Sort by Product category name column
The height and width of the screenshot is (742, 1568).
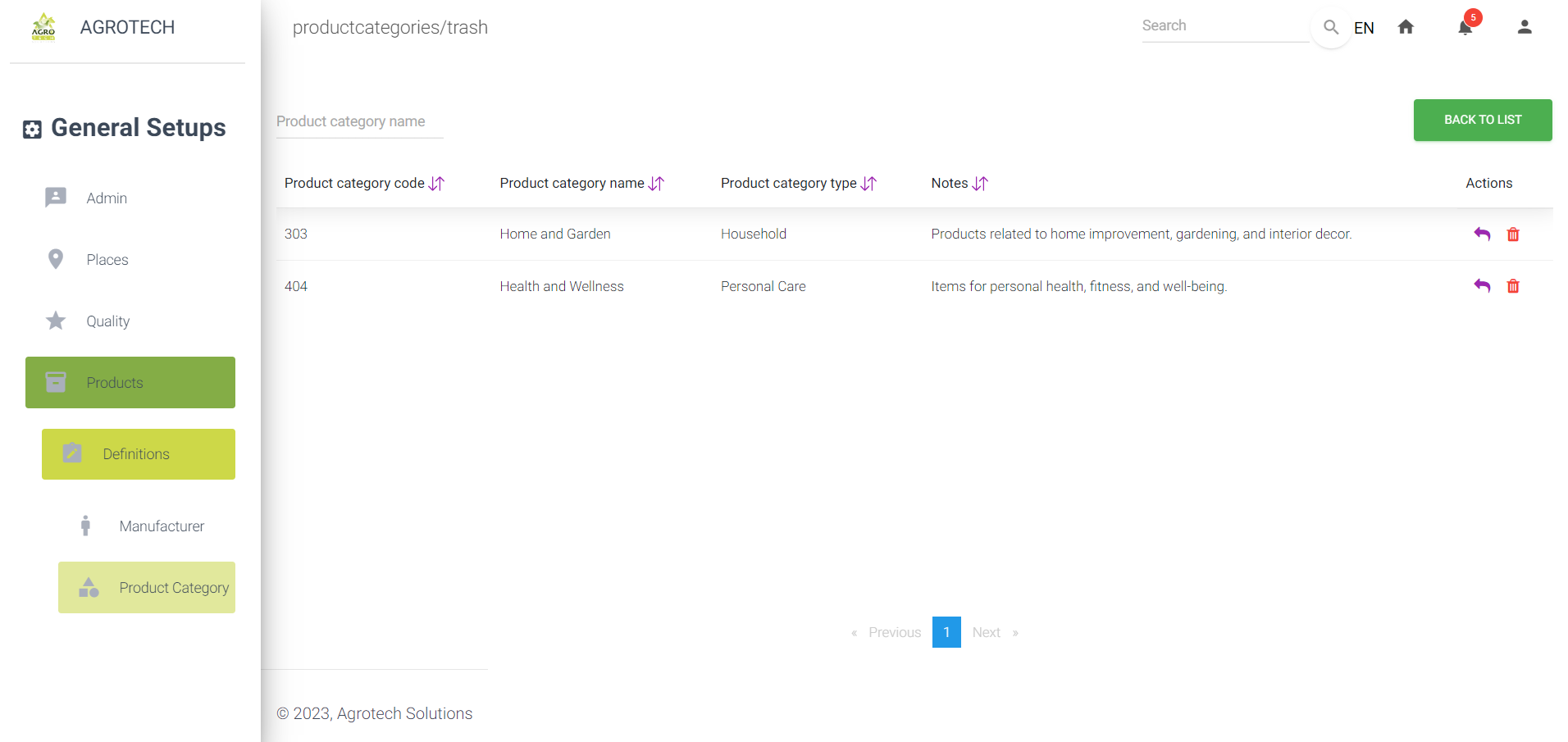coord(656,184)
